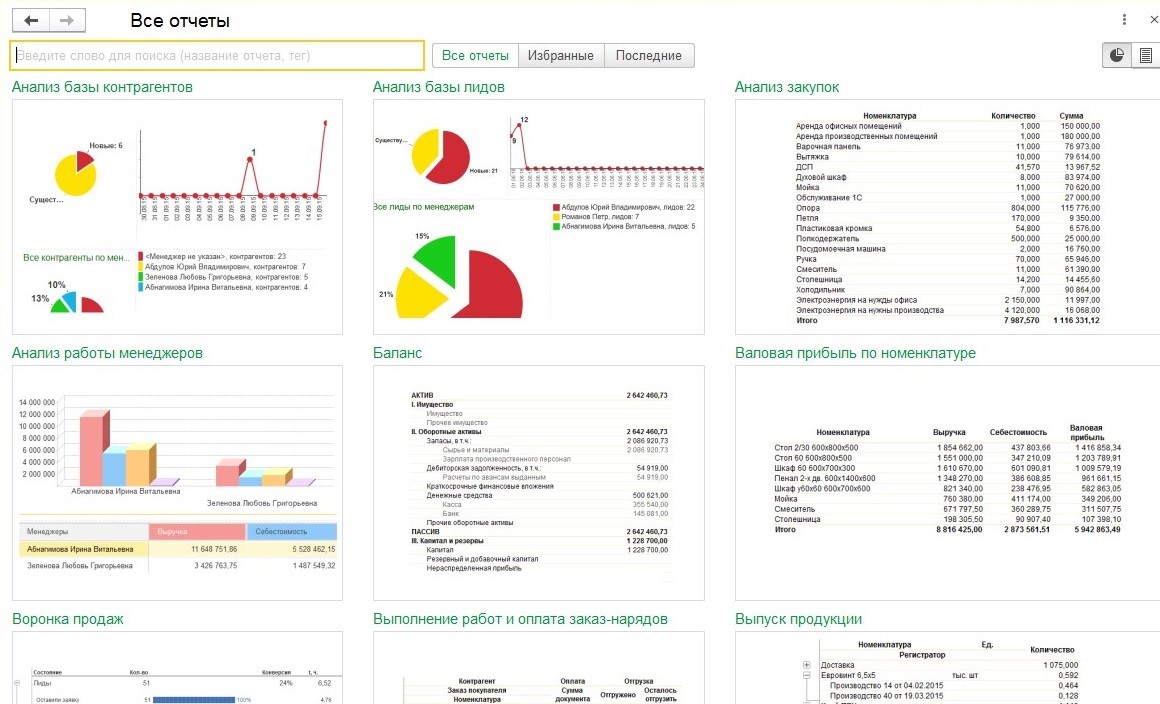The height and width of the screenshot is (704, 1160).
Task: Go back with the left arrow button
Action: pos(30,20)
